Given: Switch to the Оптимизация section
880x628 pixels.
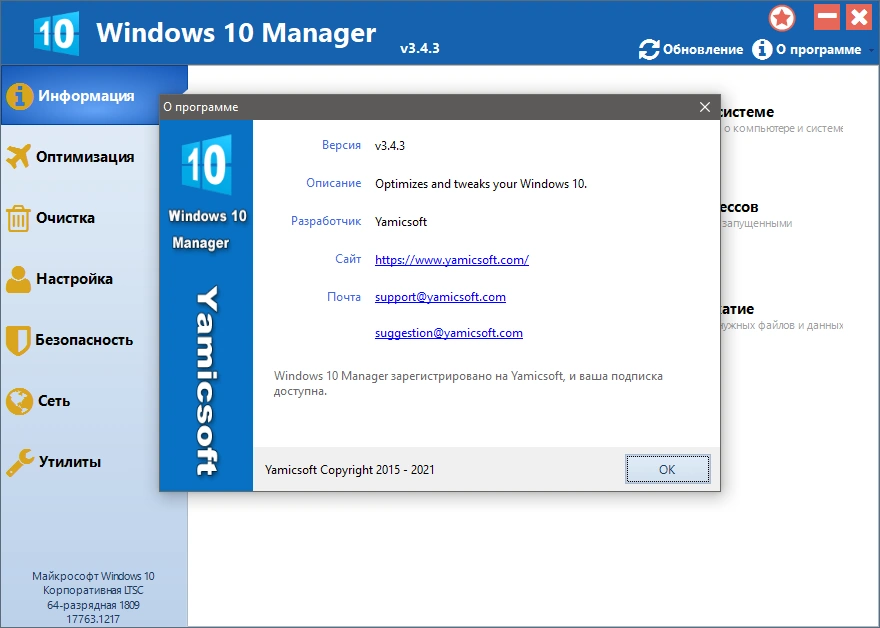Looking at the screenshot, I should [x=85, y=157].
